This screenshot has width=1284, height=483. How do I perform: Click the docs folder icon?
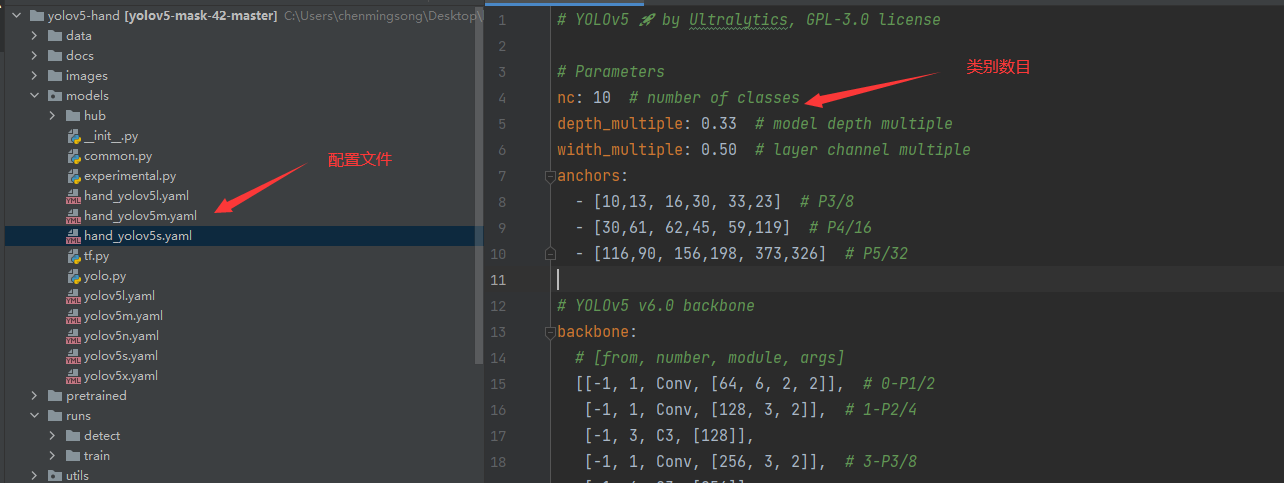pyautogui.click(x=55, y=56)
